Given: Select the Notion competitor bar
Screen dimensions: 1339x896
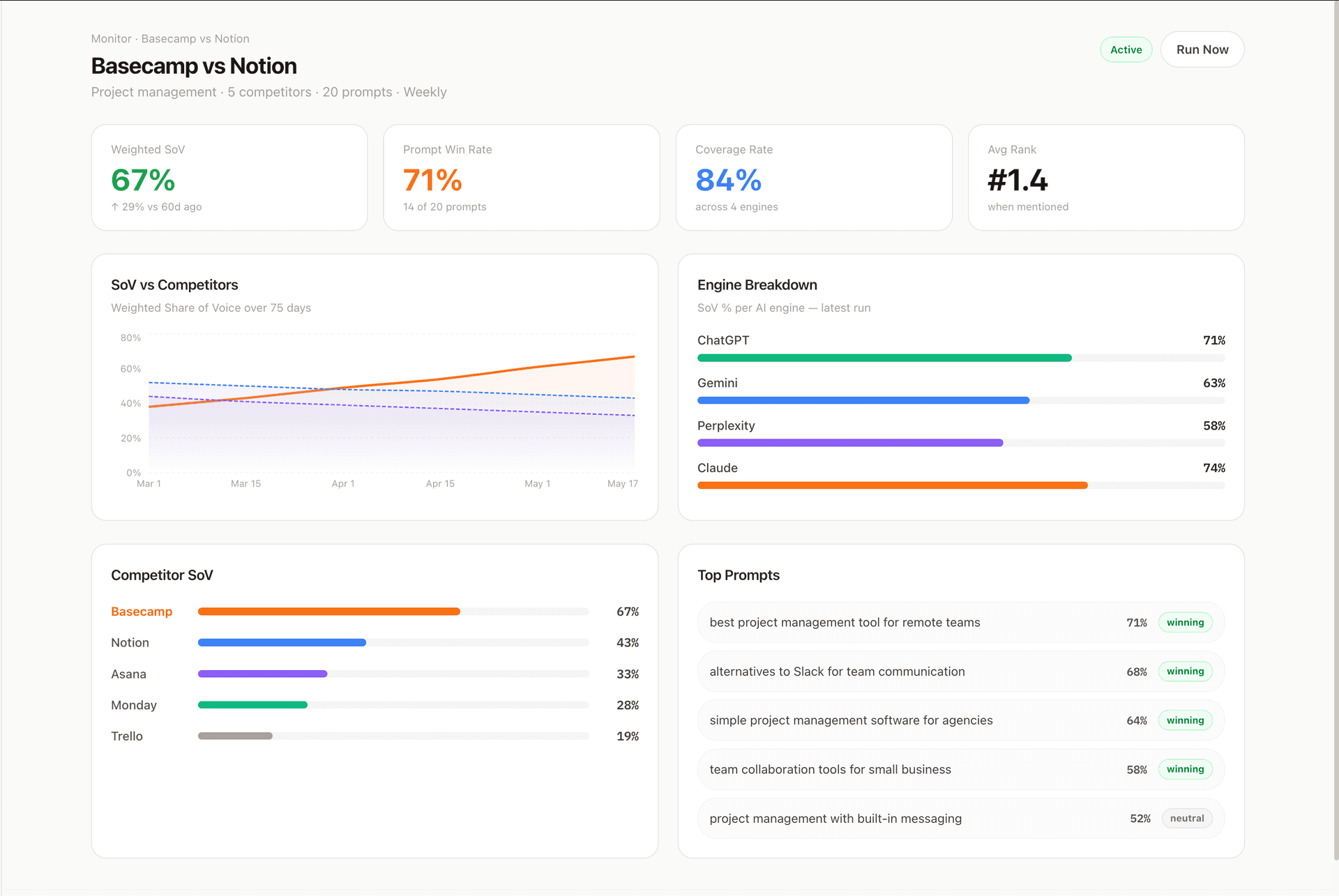Looking at the screenshot, I should coord(282,642).
